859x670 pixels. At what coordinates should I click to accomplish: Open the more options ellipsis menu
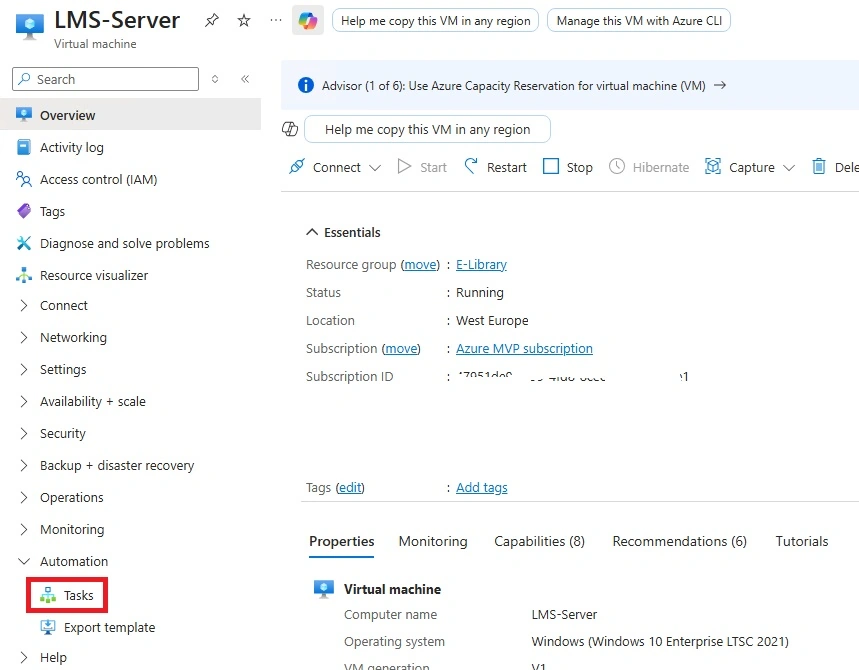coord(276,20)
